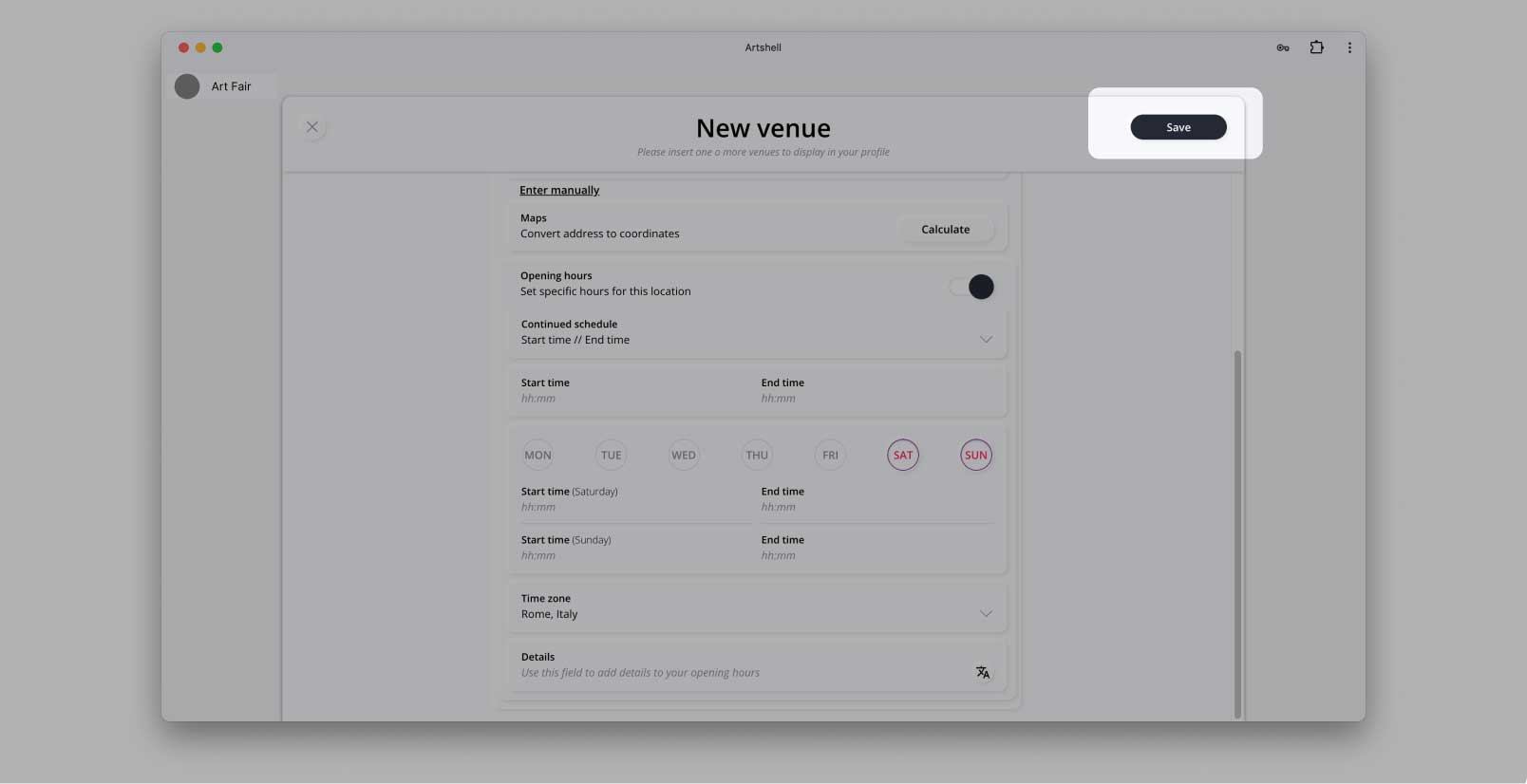Click the Saturday Start time field
Viewport: 1527px width, 784px height.
point(635,499)
